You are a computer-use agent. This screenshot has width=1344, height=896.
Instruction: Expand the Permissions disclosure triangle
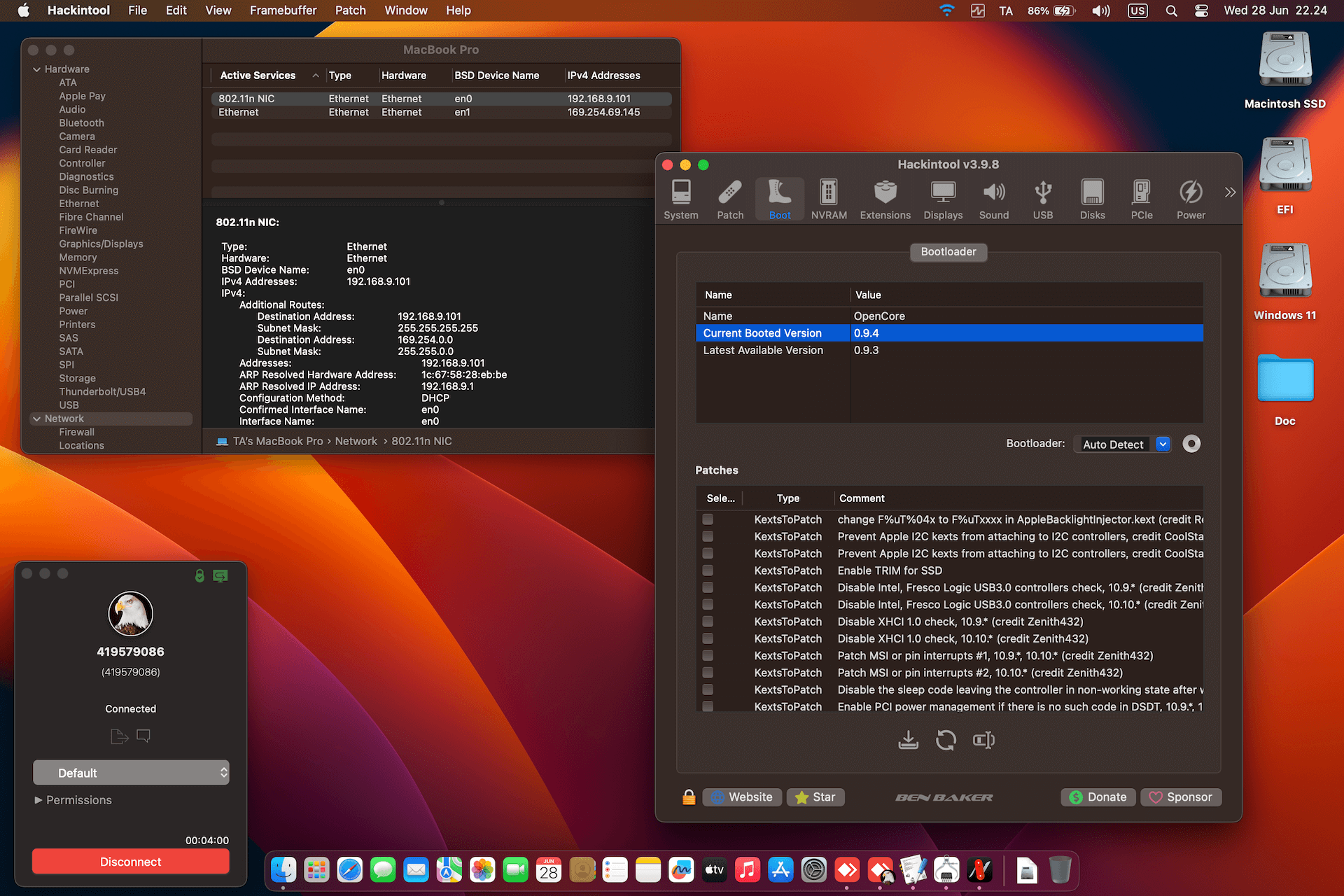[38, 800]
